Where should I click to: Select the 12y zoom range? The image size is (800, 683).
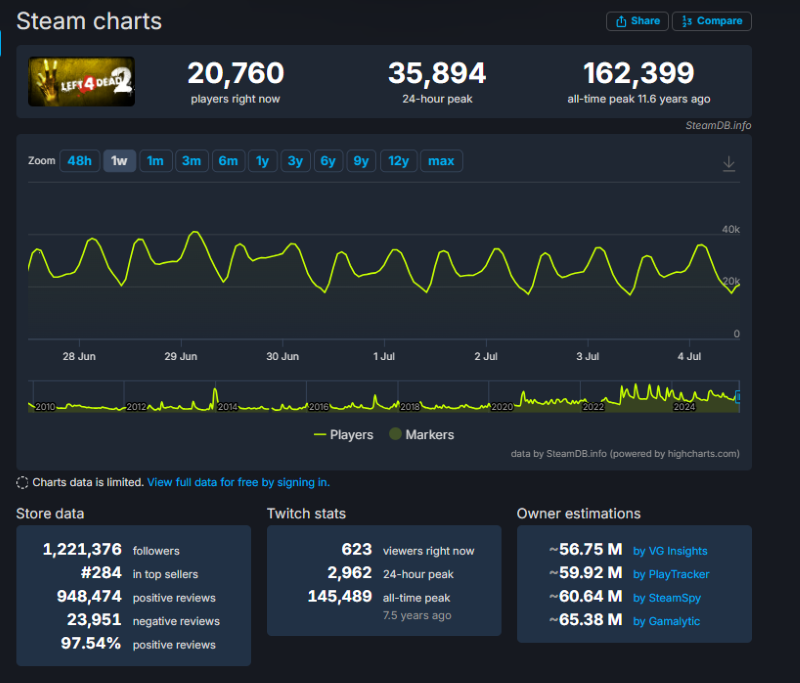coord(398,161)
